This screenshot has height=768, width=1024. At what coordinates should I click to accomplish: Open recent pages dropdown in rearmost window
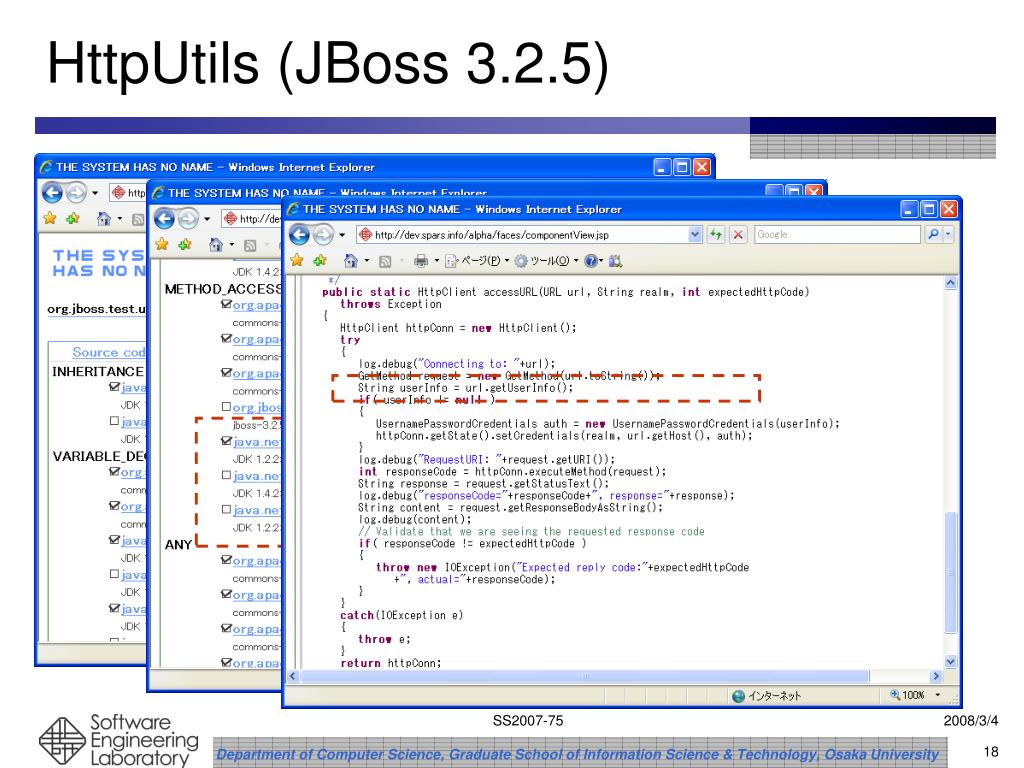(95, 193)
